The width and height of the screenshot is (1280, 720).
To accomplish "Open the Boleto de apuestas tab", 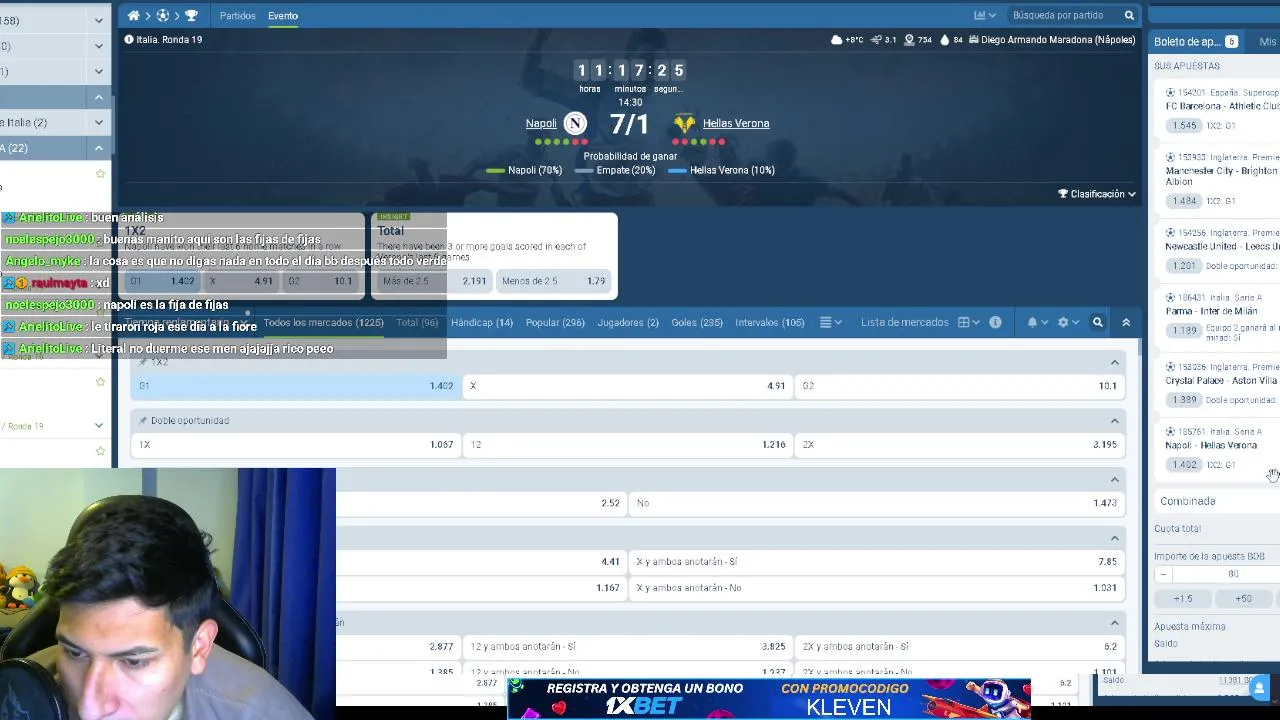I will tap(1195, 42).
